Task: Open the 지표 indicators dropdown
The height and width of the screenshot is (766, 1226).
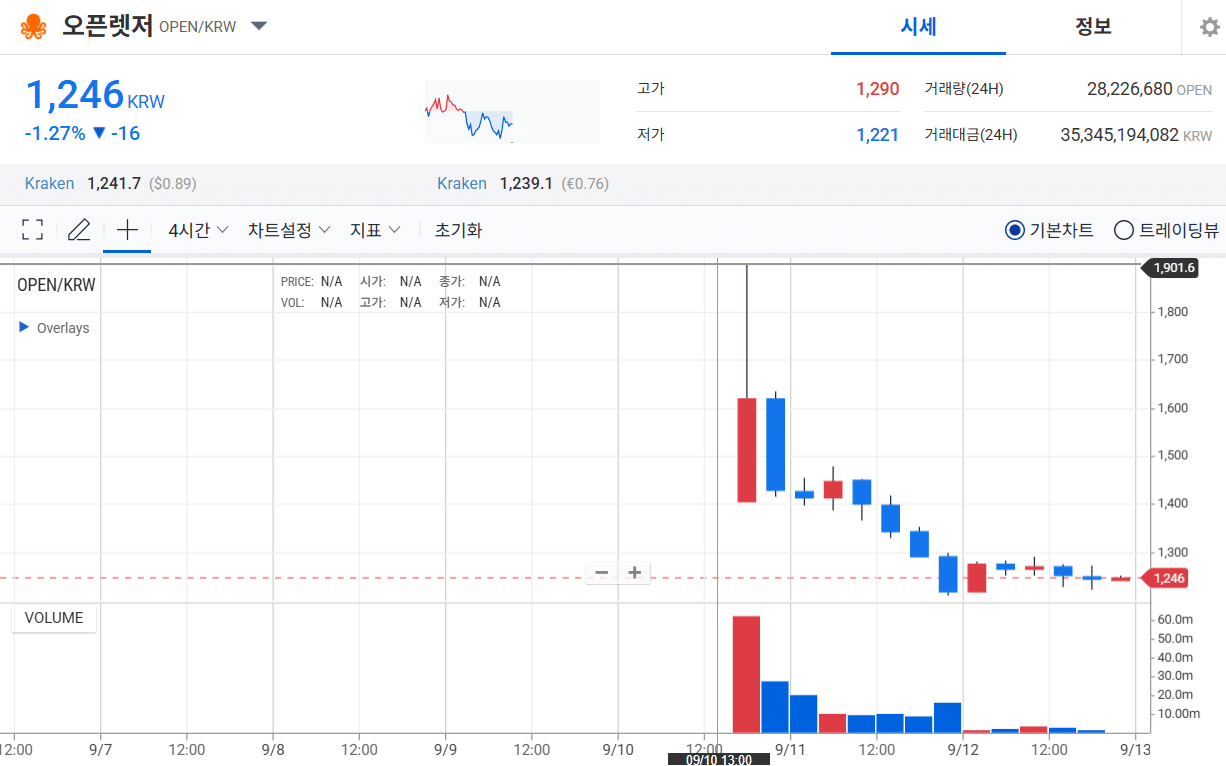Action: [377, 229]
